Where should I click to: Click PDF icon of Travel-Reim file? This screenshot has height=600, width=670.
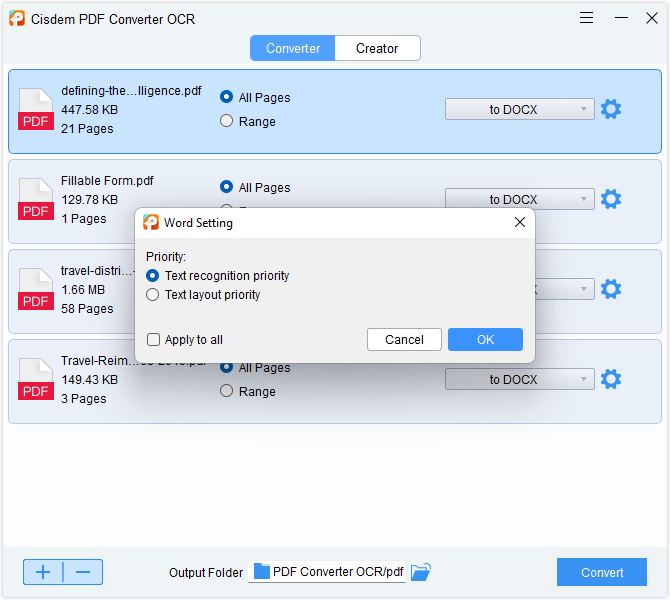pos(36,379)
